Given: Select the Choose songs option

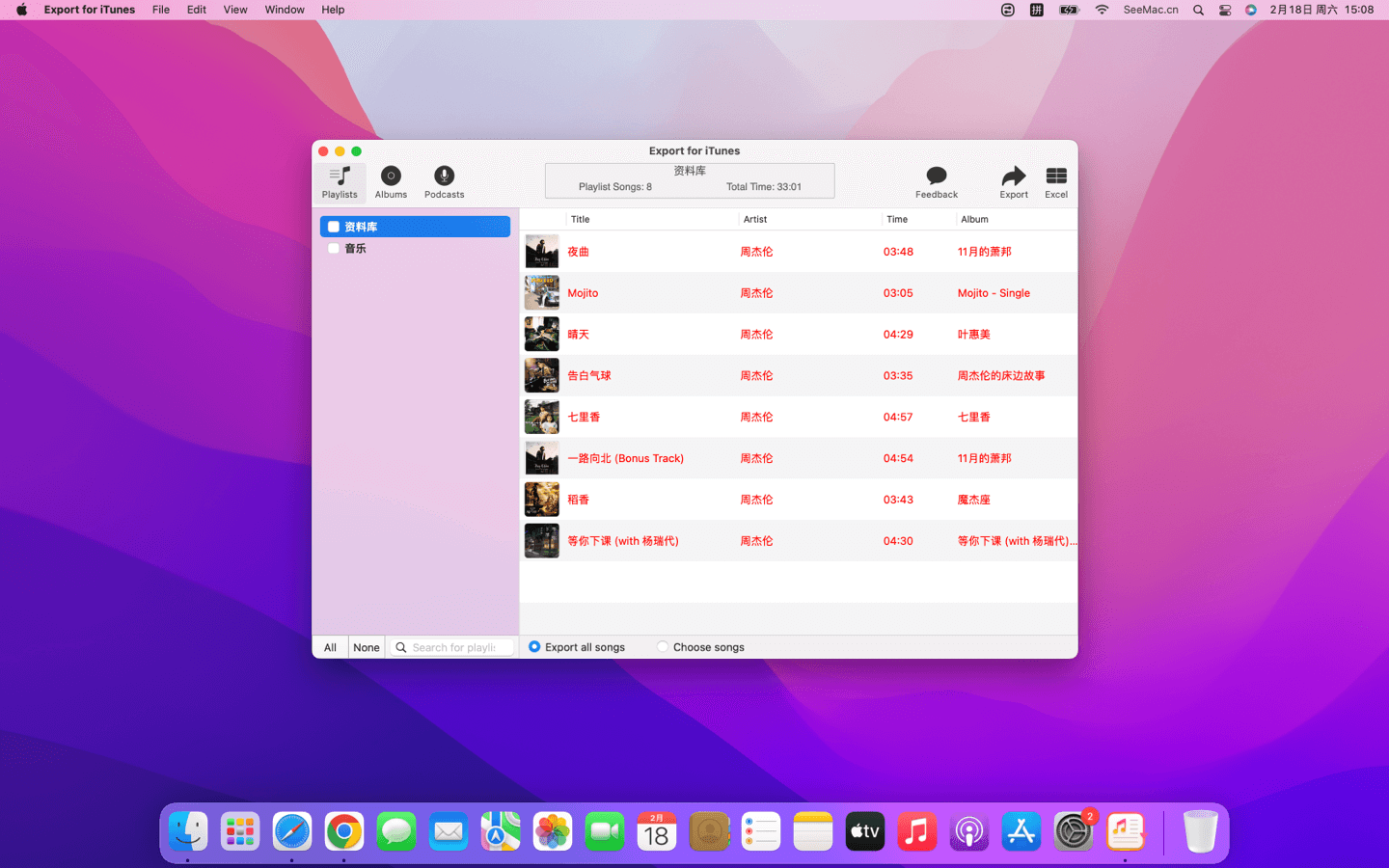Looking at the screenshot, I should point(663,647).
